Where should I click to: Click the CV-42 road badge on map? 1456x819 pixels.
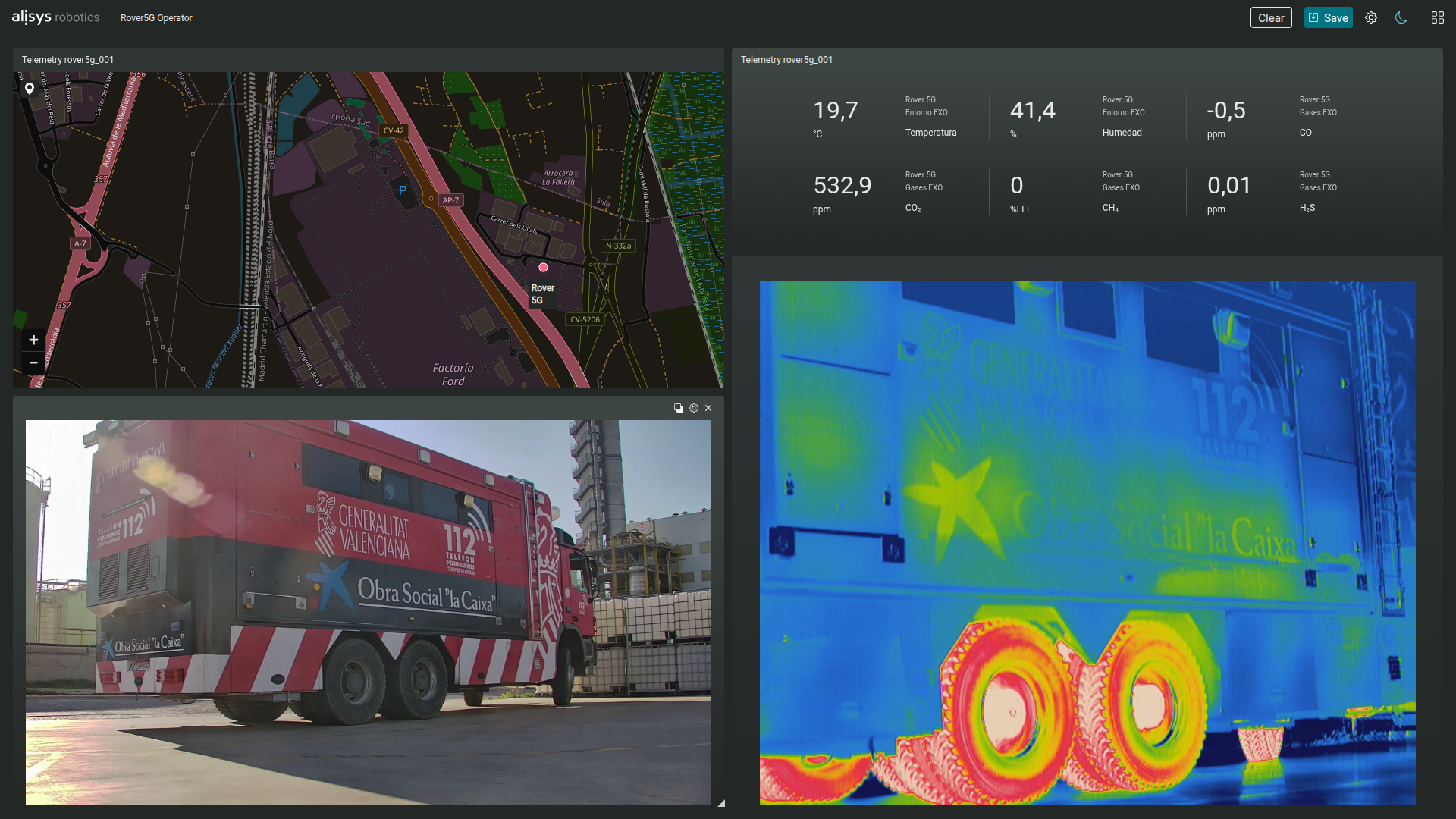click(x=394, y=130)
